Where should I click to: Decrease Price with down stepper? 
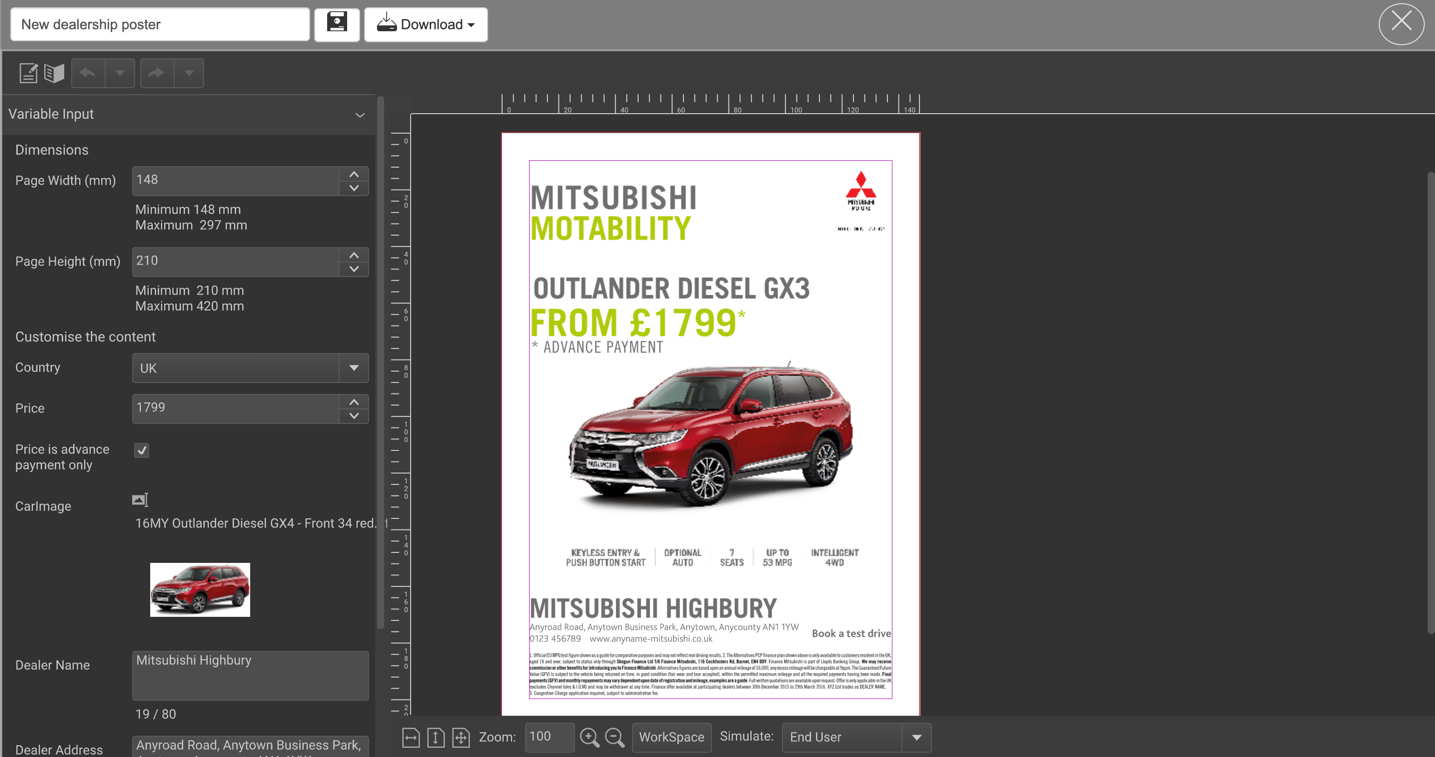coord(354,416)
